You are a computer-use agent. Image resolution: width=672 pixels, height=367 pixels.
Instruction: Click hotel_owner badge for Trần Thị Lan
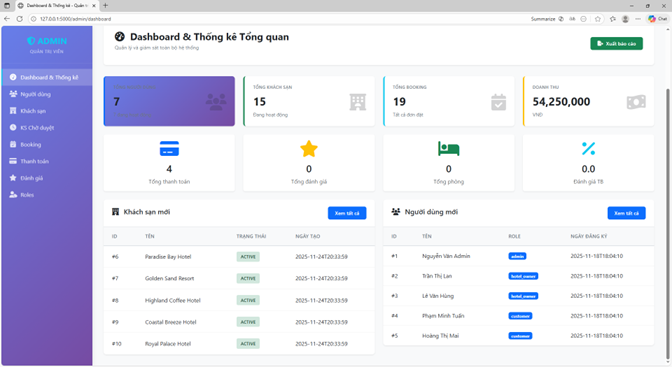(523, 276)
